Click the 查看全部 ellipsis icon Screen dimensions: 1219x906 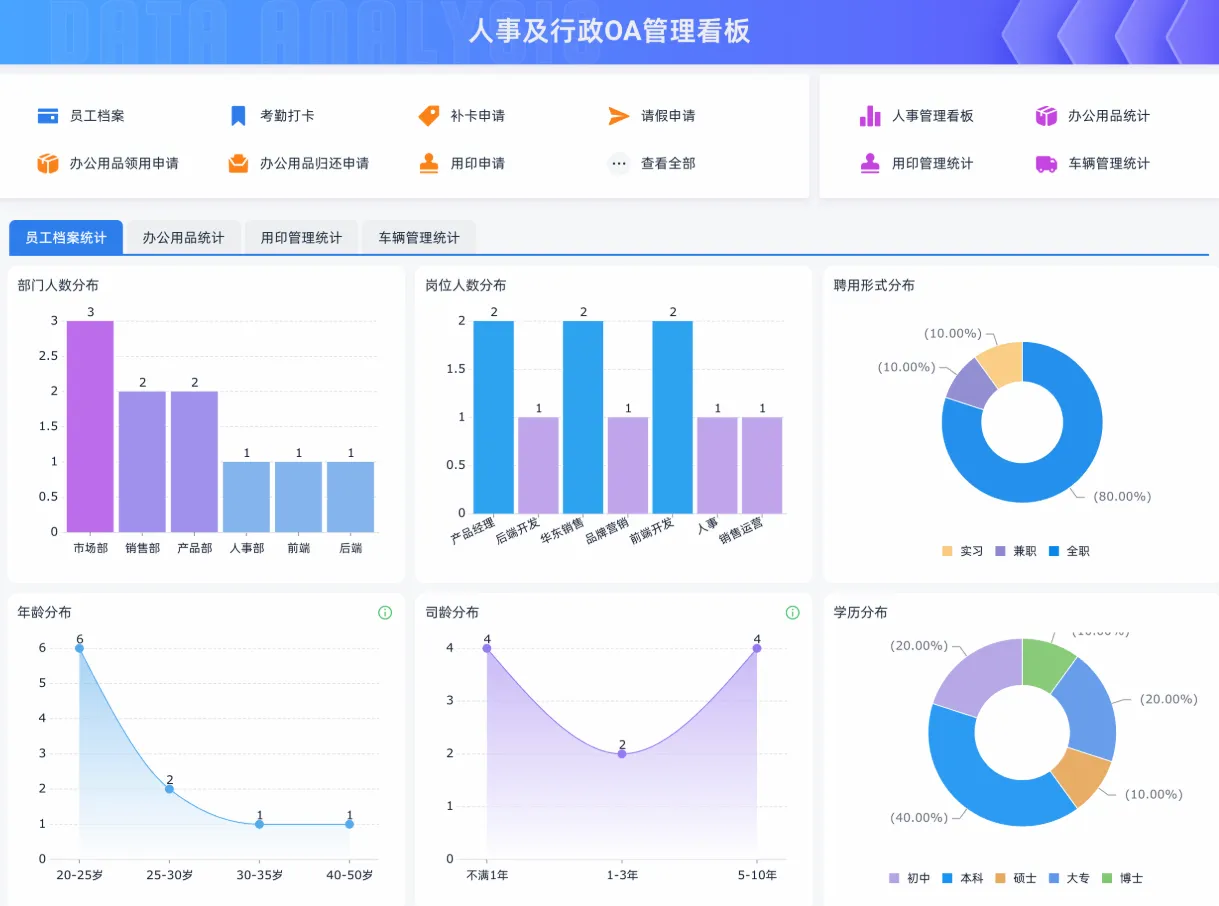pyautogui.click(x=619, y=163)
